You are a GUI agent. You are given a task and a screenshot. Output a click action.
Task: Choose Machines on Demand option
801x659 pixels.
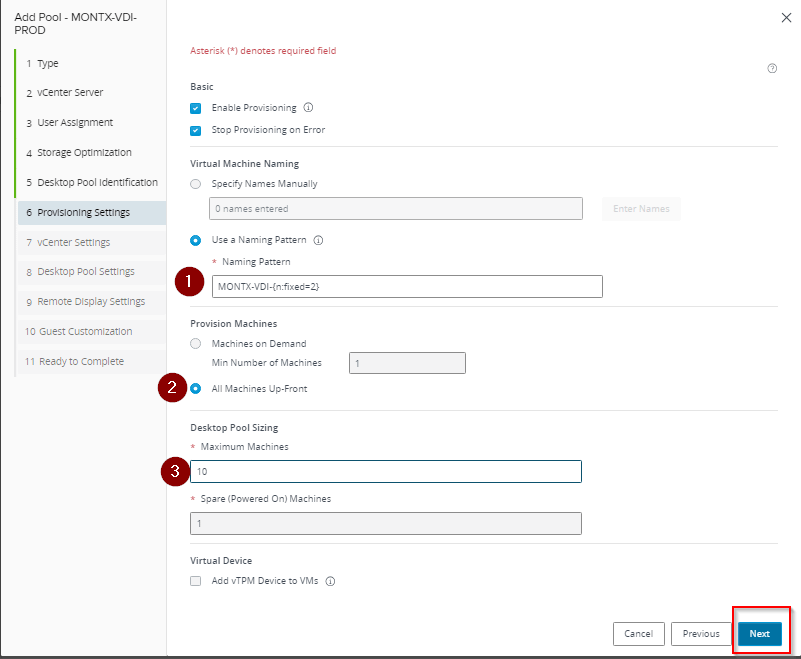click(x=196, y=344)
